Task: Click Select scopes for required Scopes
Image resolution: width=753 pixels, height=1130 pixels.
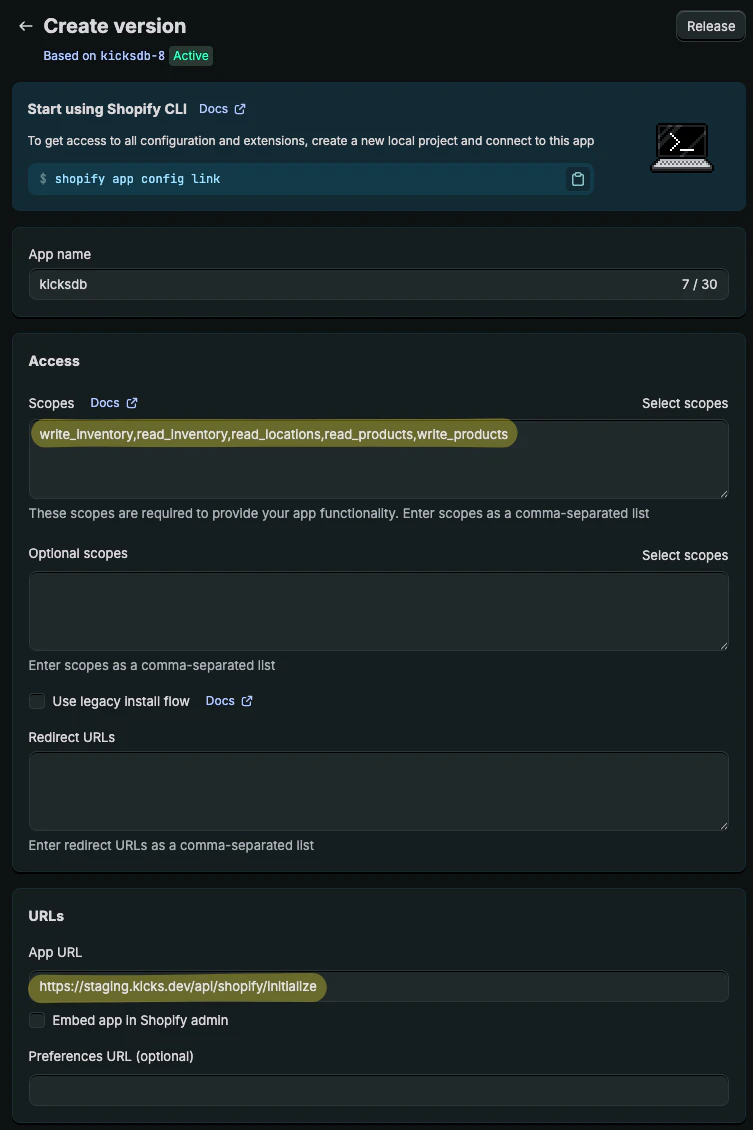Action: tap(685, 403)
